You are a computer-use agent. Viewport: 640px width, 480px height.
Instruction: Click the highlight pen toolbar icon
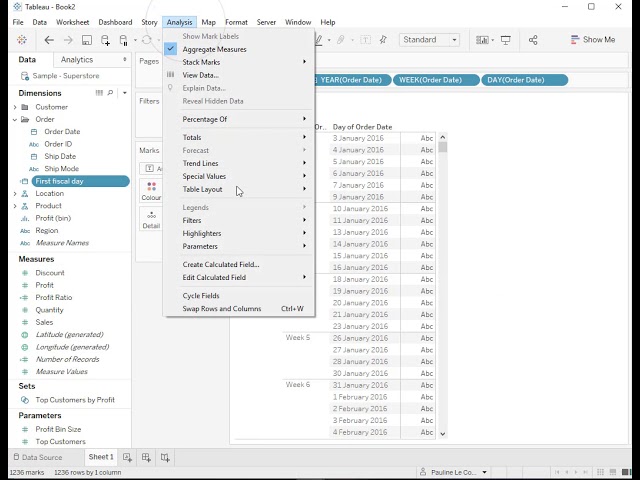coord(319,40)
